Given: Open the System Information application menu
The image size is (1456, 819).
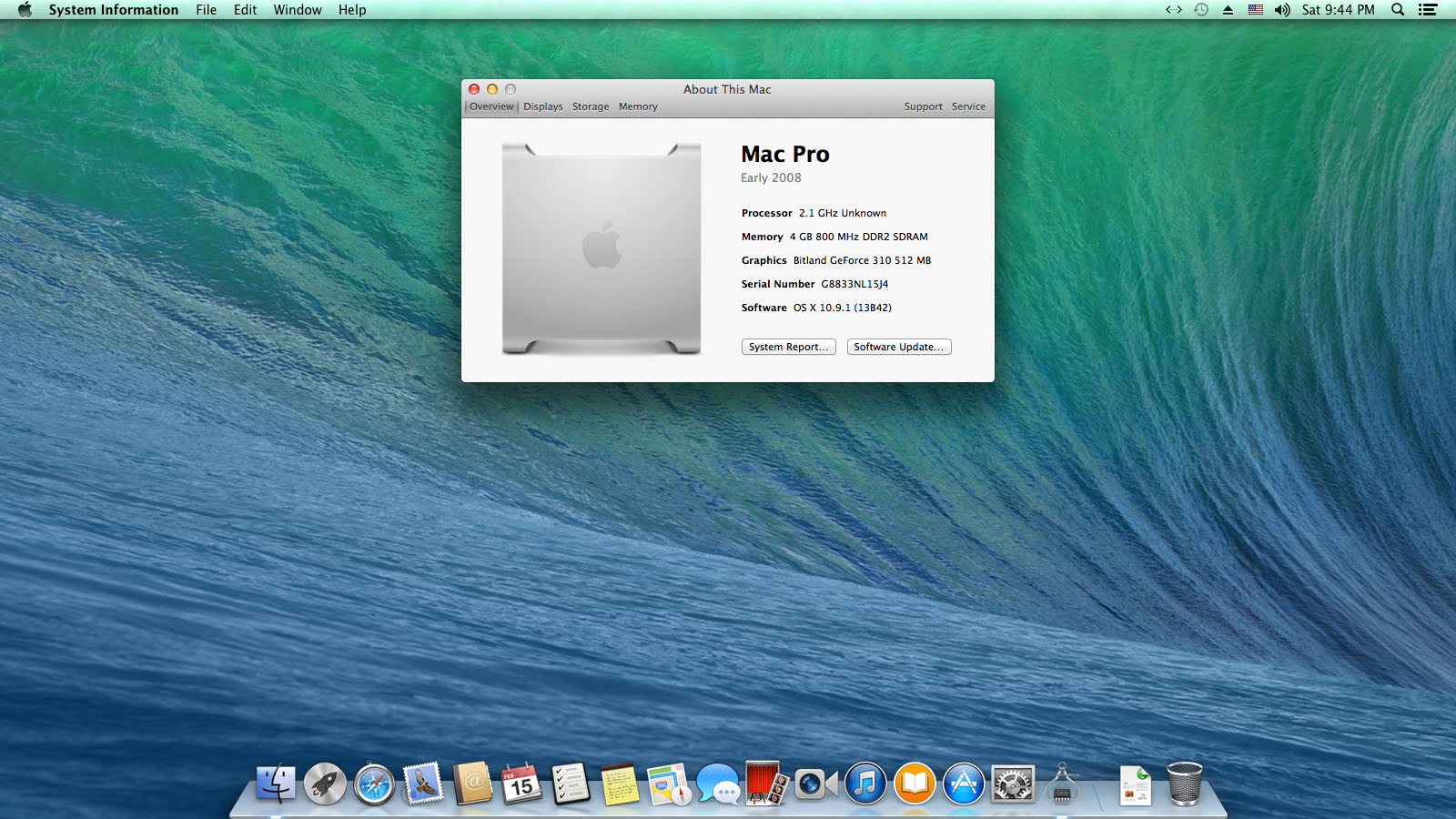Looking at the screenshot, I should pyautogui.click(x=114, y=10).
